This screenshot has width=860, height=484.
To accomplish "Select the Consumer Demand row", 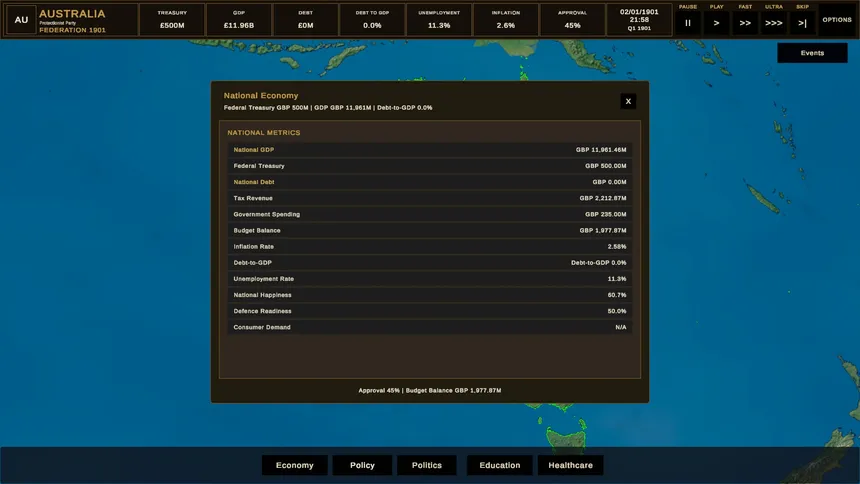I will (429, 328).
